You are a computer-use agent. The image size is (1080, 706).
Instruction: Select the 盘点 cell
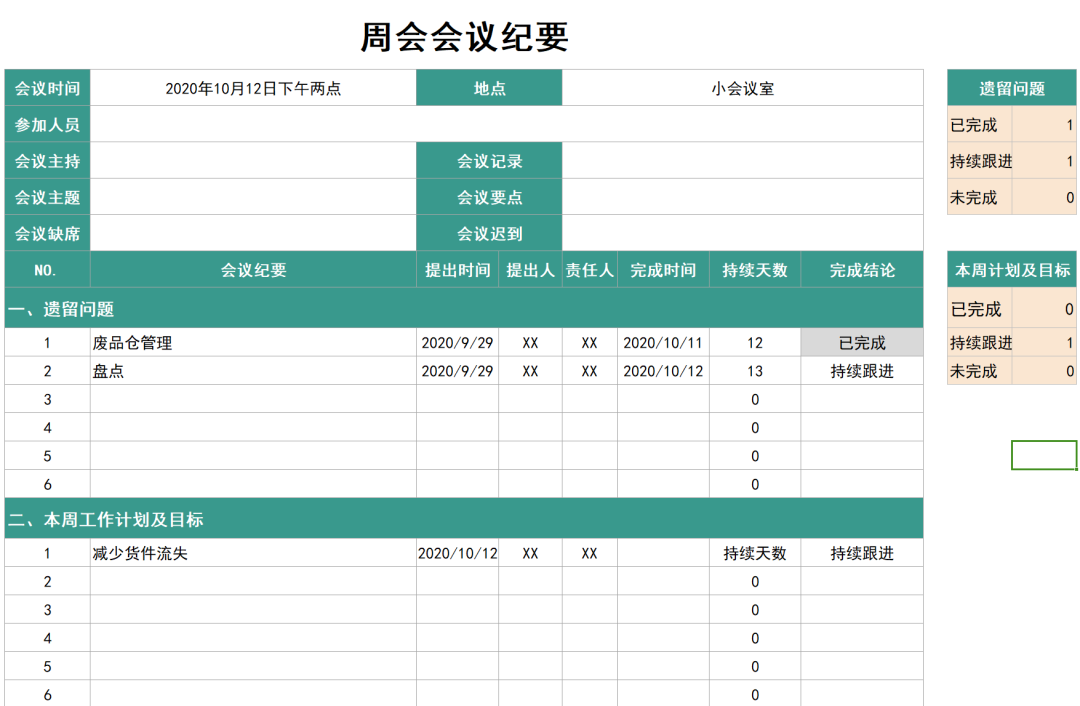[x=253, y=371]
